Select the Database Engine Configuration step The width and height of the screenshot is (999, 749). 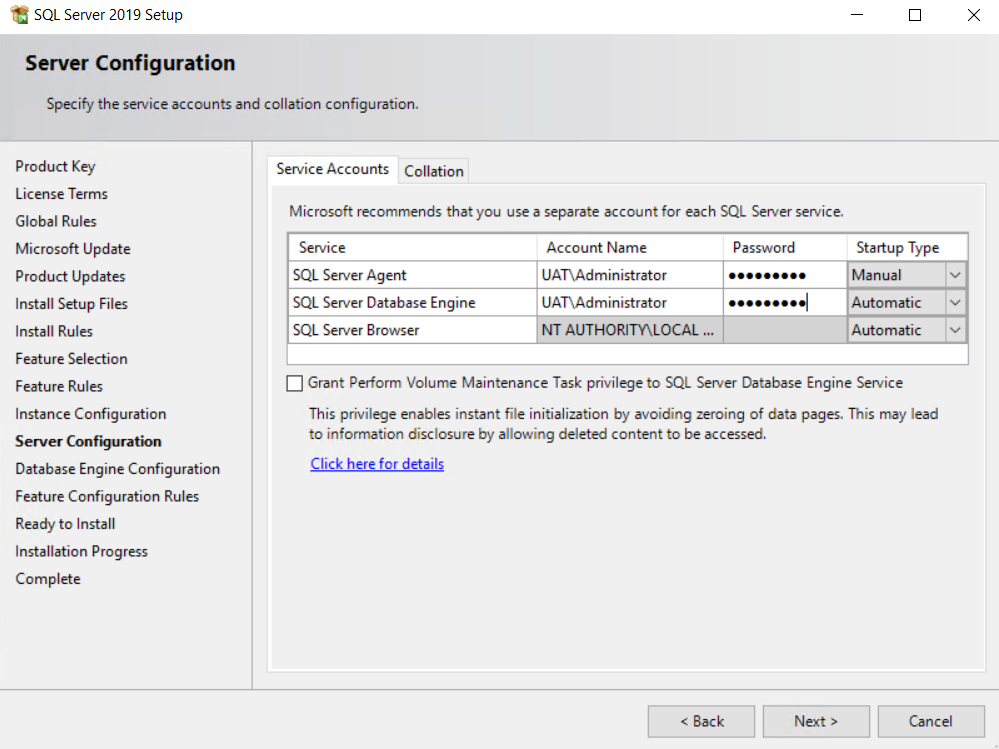118,469
